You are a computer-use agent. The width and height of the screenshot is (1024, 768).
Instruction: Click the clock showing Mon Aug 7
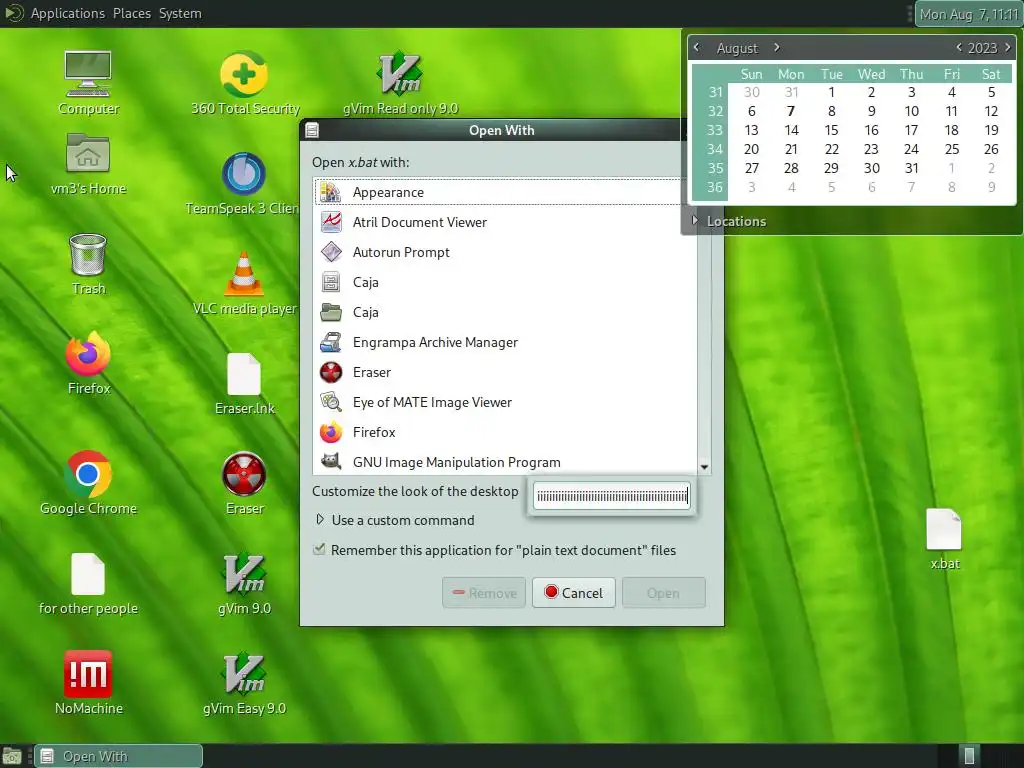[x=968, y=14]
